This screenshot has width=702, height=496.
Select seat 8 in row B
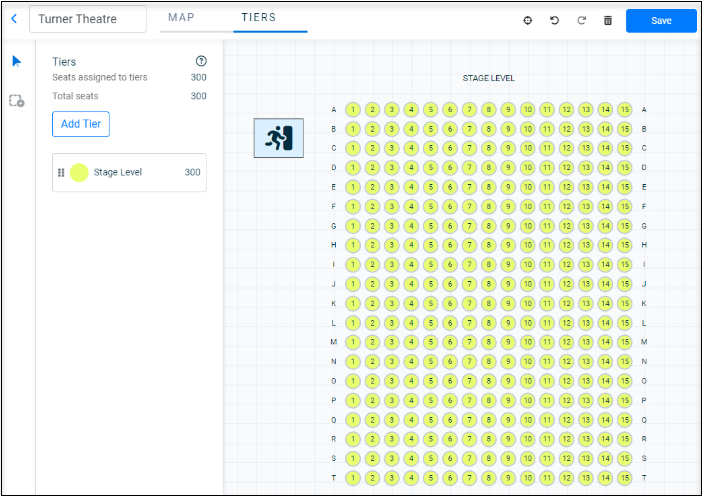pos(489,129)
